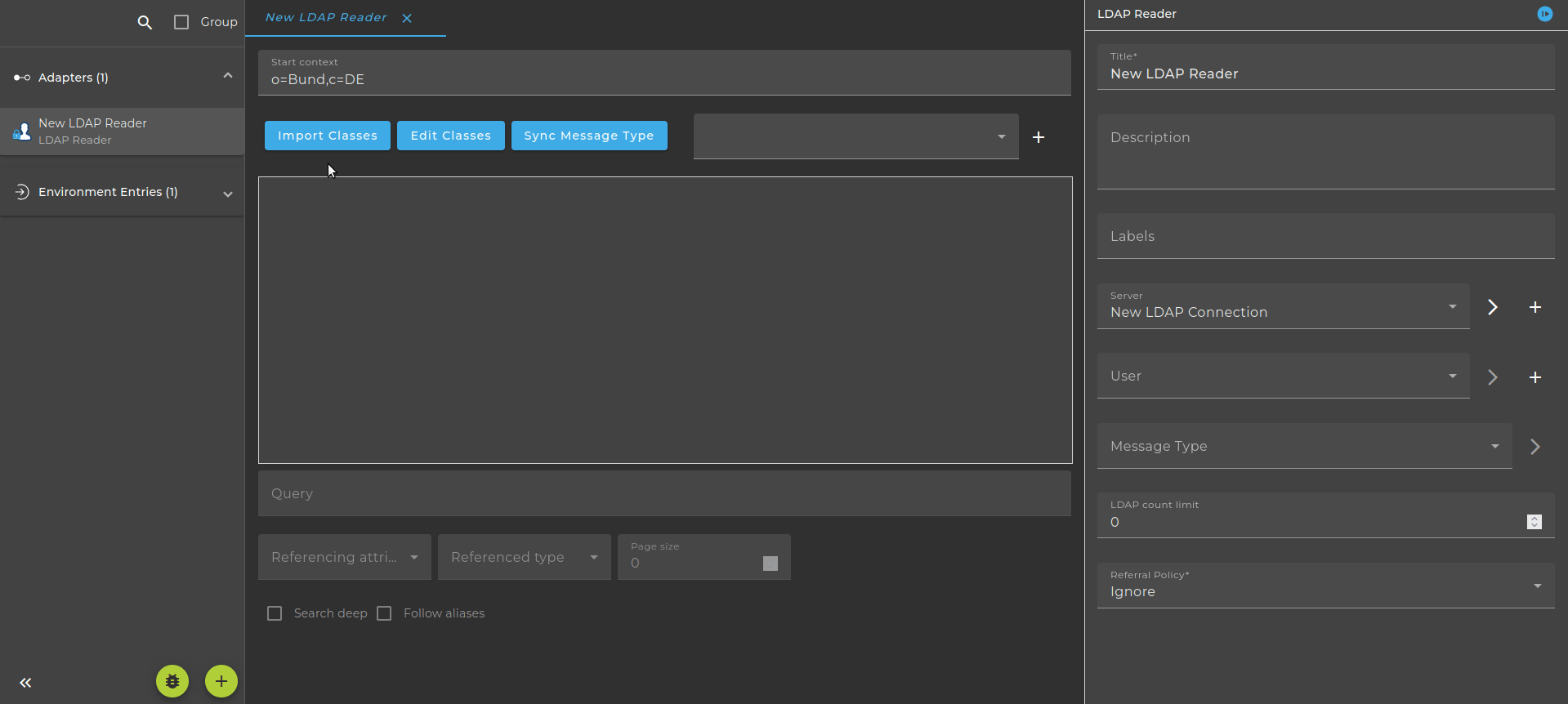Open the Referenced type dropdown
1568x704 pixels.
[x=525, y=557]
